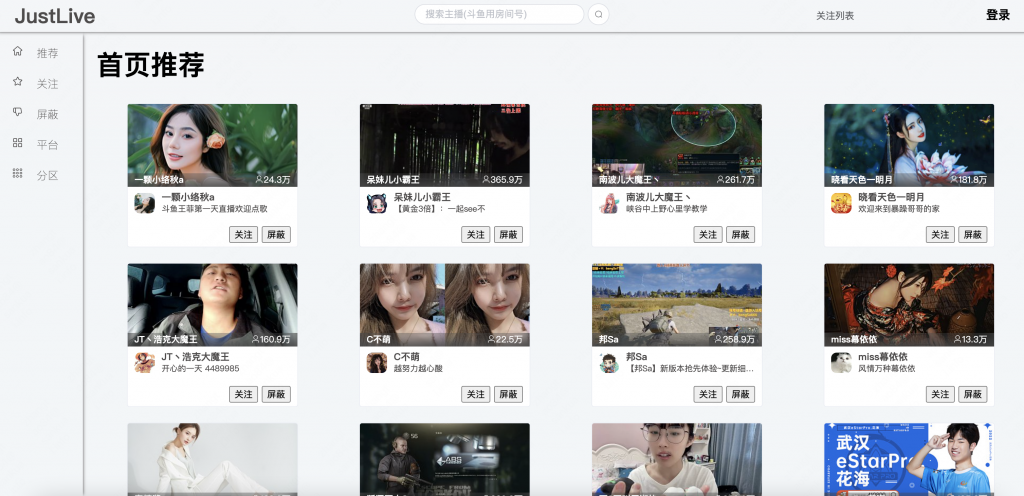Viewport: 1024px width, 496px height.
Task: Open 晓看天色一明月 stream thumbnail
Action: pyautogui.click(x=909, y=145)
